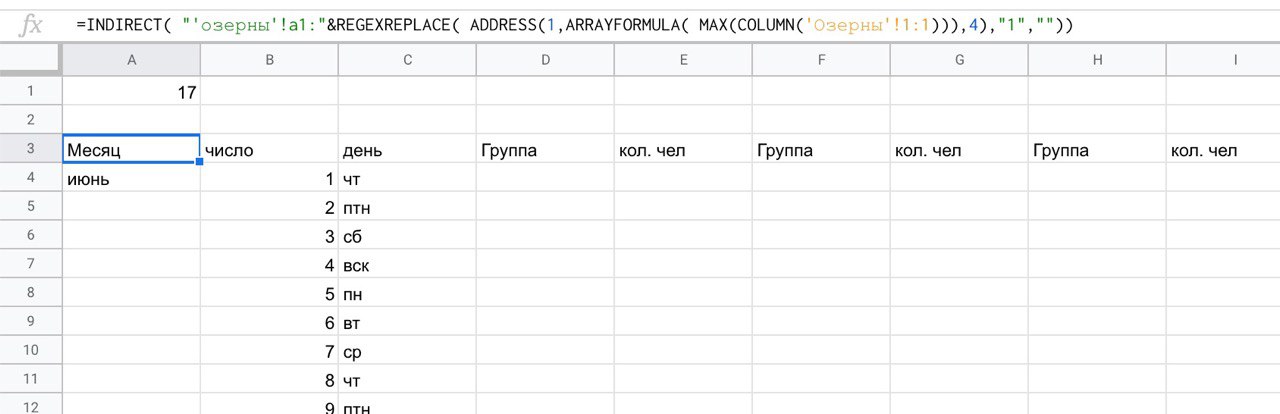Select column I header
Viewport: 1280px width, 414px height.
tap(1223, 60)
